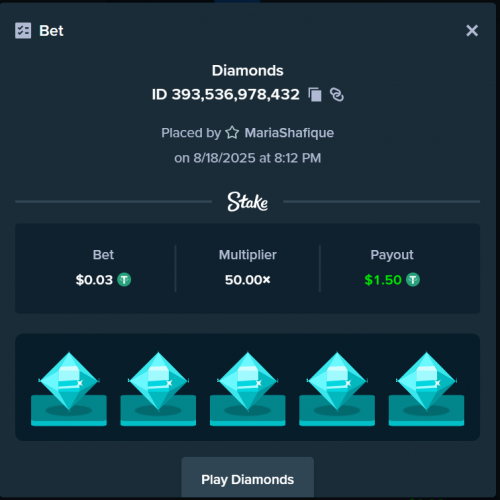Click the 50.00× multiplier value
500x500 pixels.
(248, 280)
